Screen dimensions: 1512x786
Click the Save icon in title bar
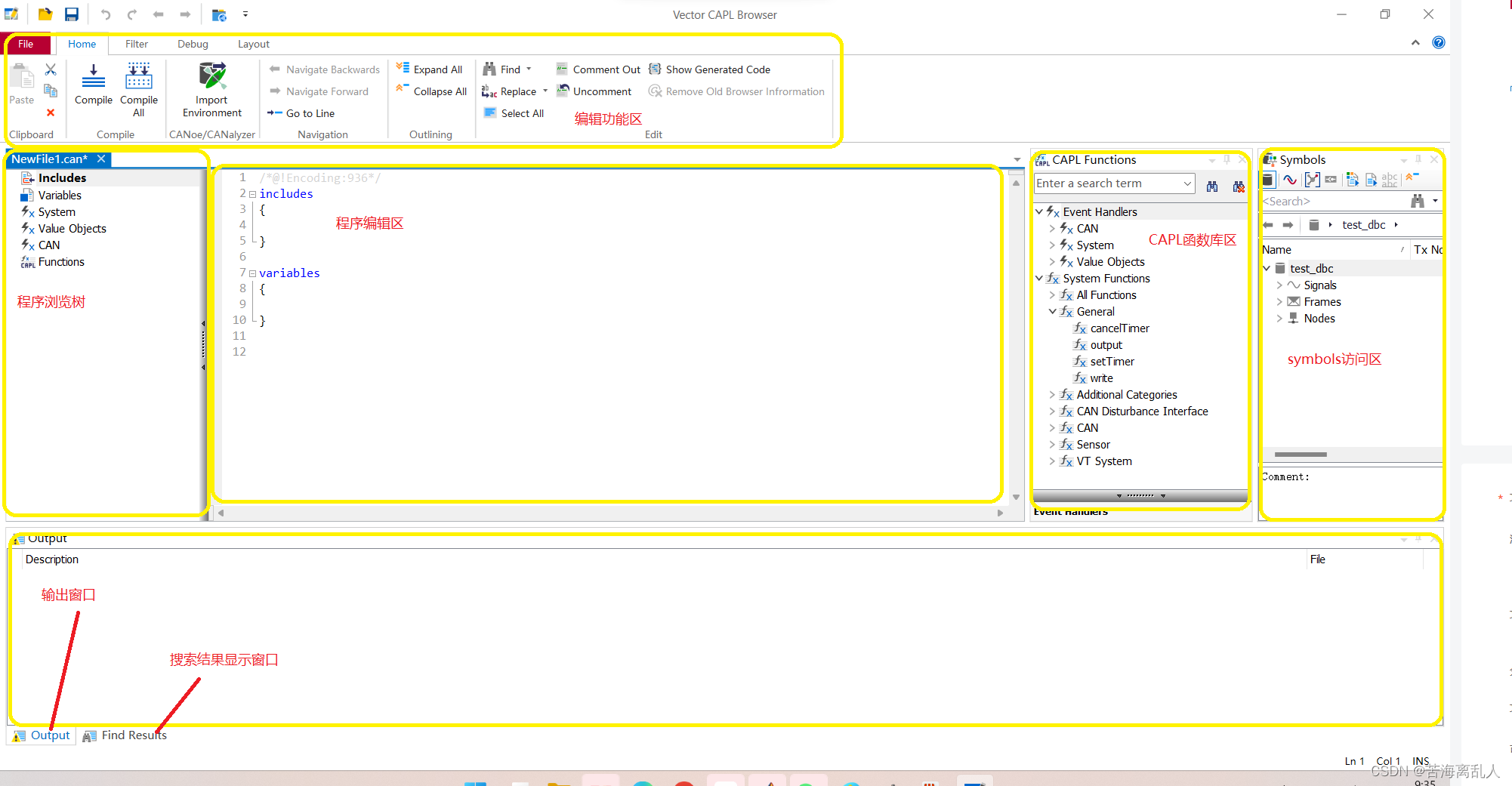pyautogui.click(x=72, y=14)
